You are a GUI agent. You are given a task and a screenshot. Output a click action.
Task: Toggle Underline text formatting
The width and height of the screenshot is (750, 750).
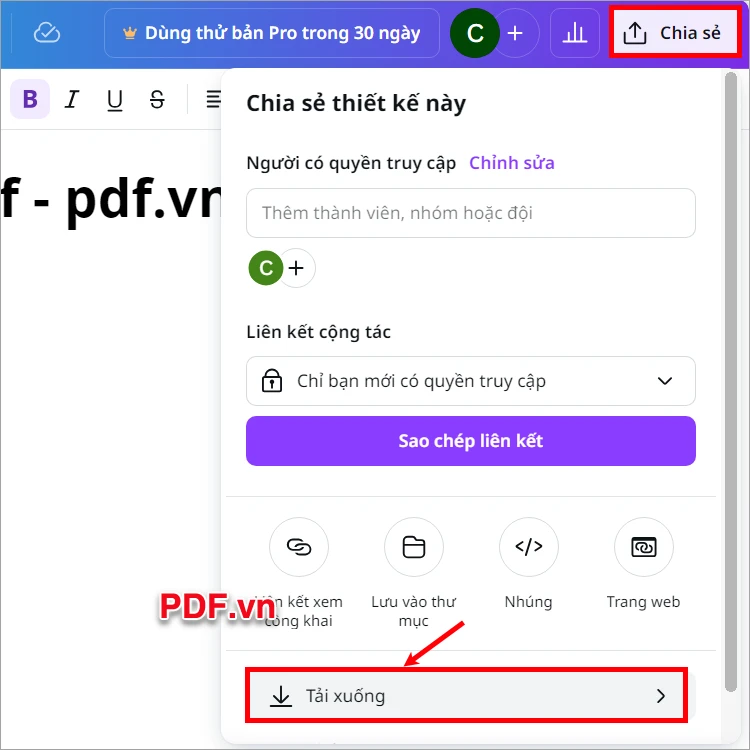click(x=115, y=100)
